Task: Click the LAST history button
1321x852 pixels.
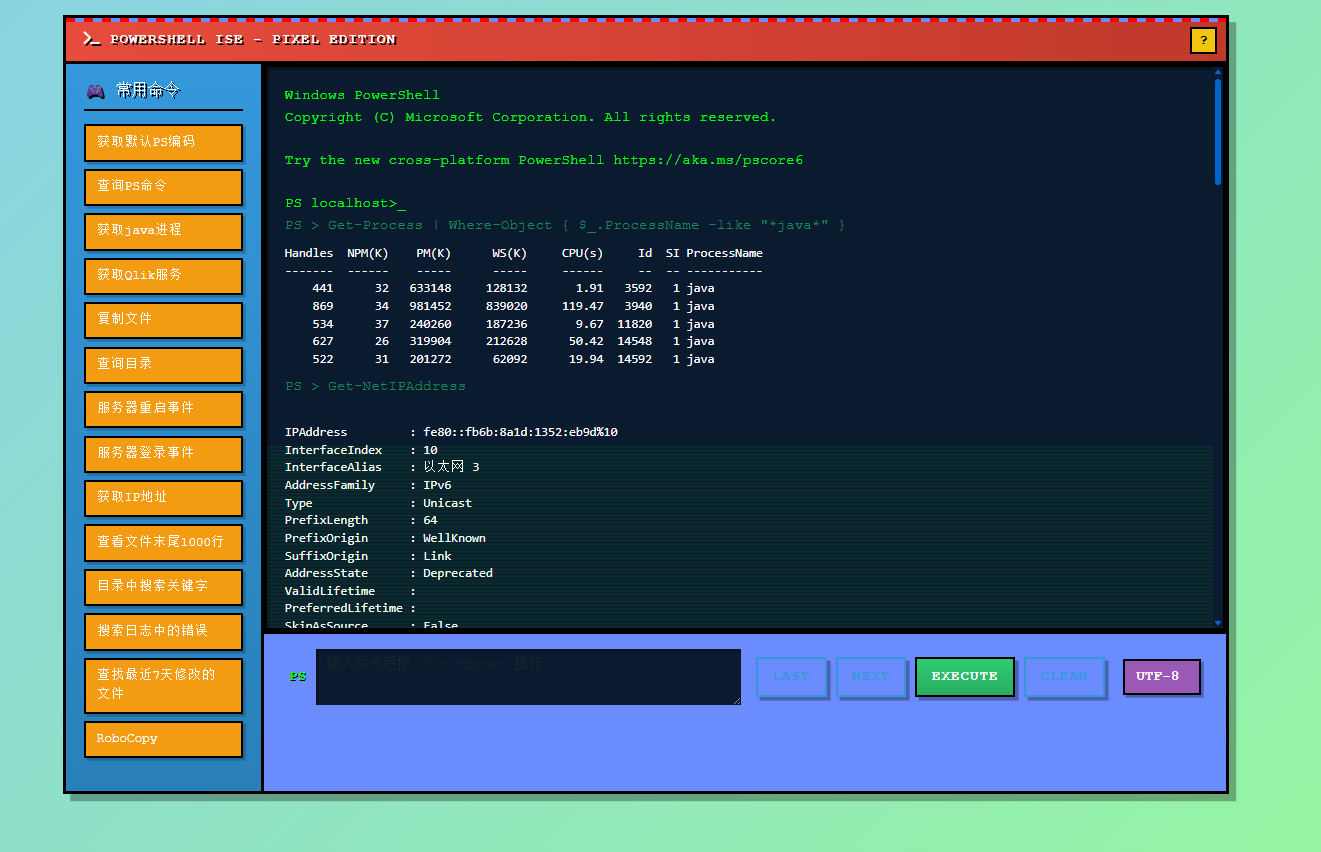Action: (x=791, y=676)
